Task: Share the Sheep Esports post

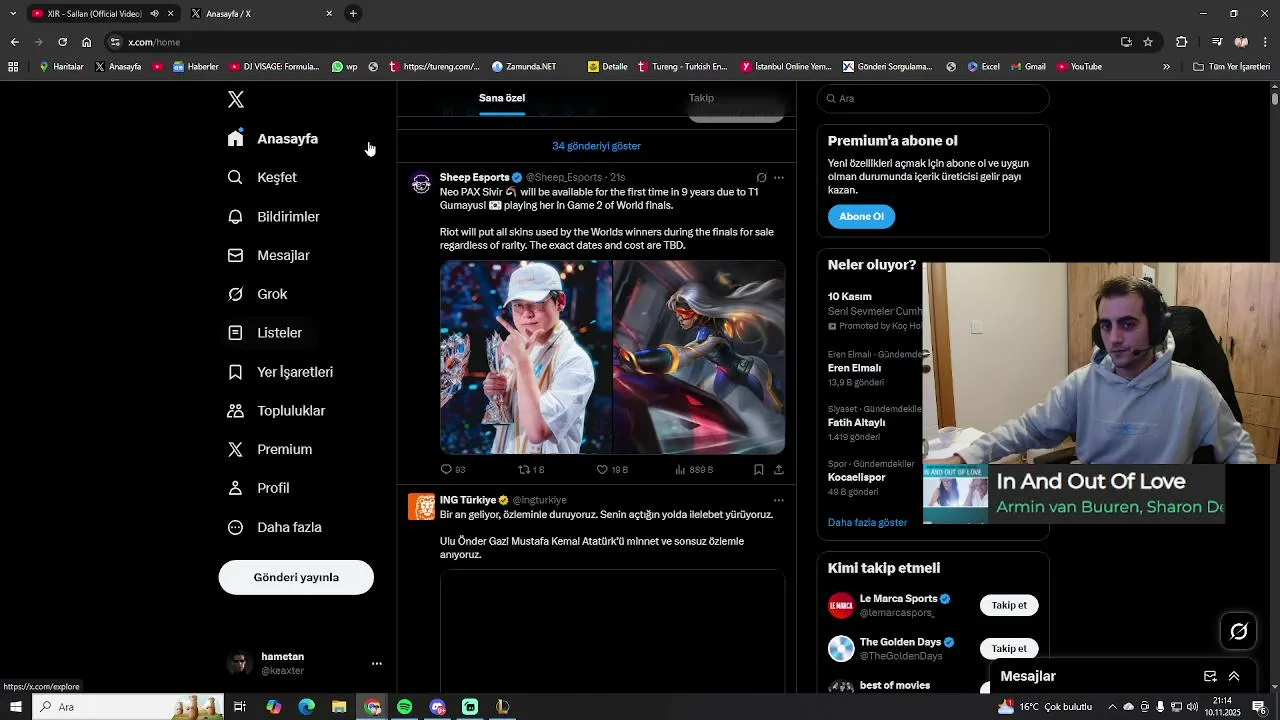Action: coord(779,469)
